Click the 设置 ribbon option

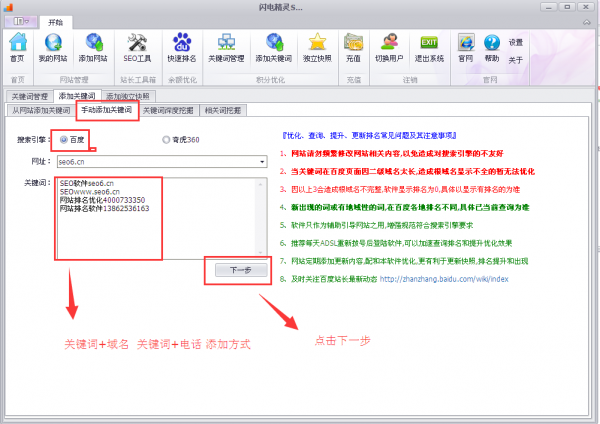[x=515, y=42]
